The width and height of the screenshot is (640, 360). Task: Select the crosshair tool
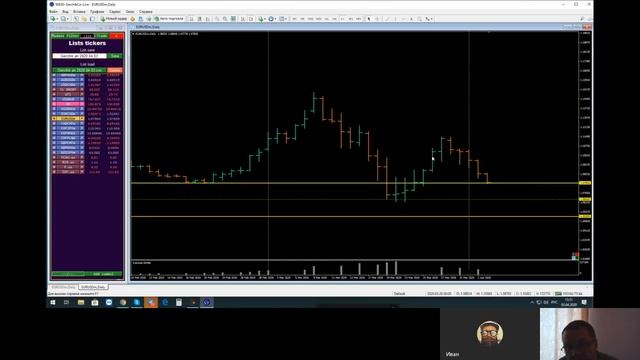click(x=377, y=19)
